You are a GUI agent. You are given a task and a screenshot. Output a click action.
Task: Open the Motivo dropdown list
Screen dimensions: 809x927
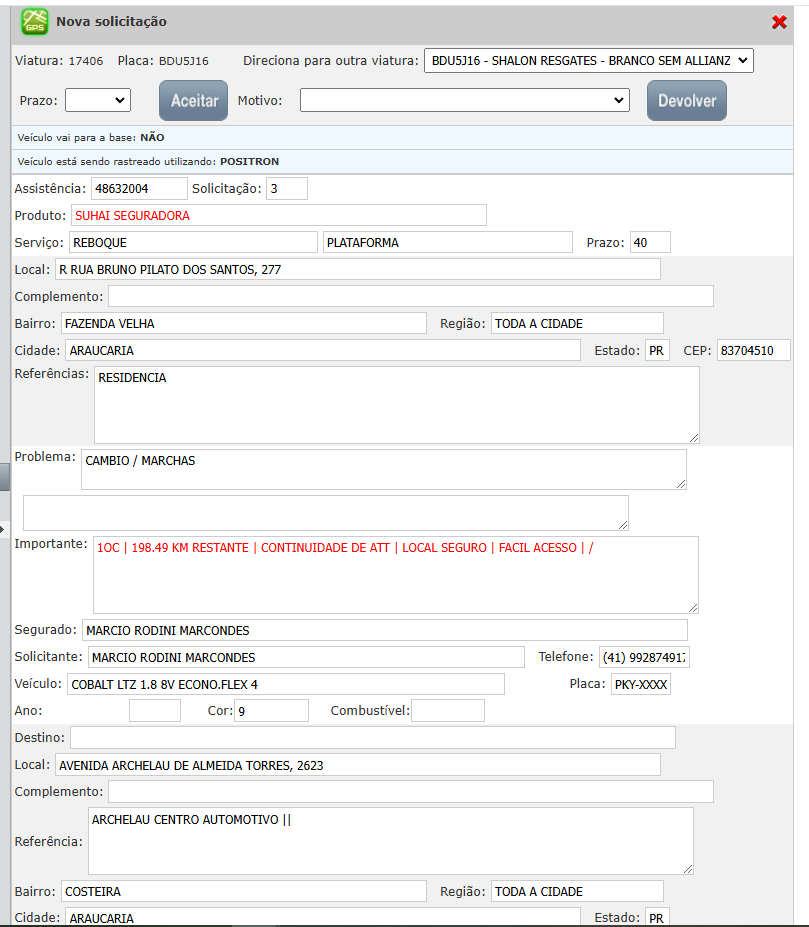[x=465, y=100]
